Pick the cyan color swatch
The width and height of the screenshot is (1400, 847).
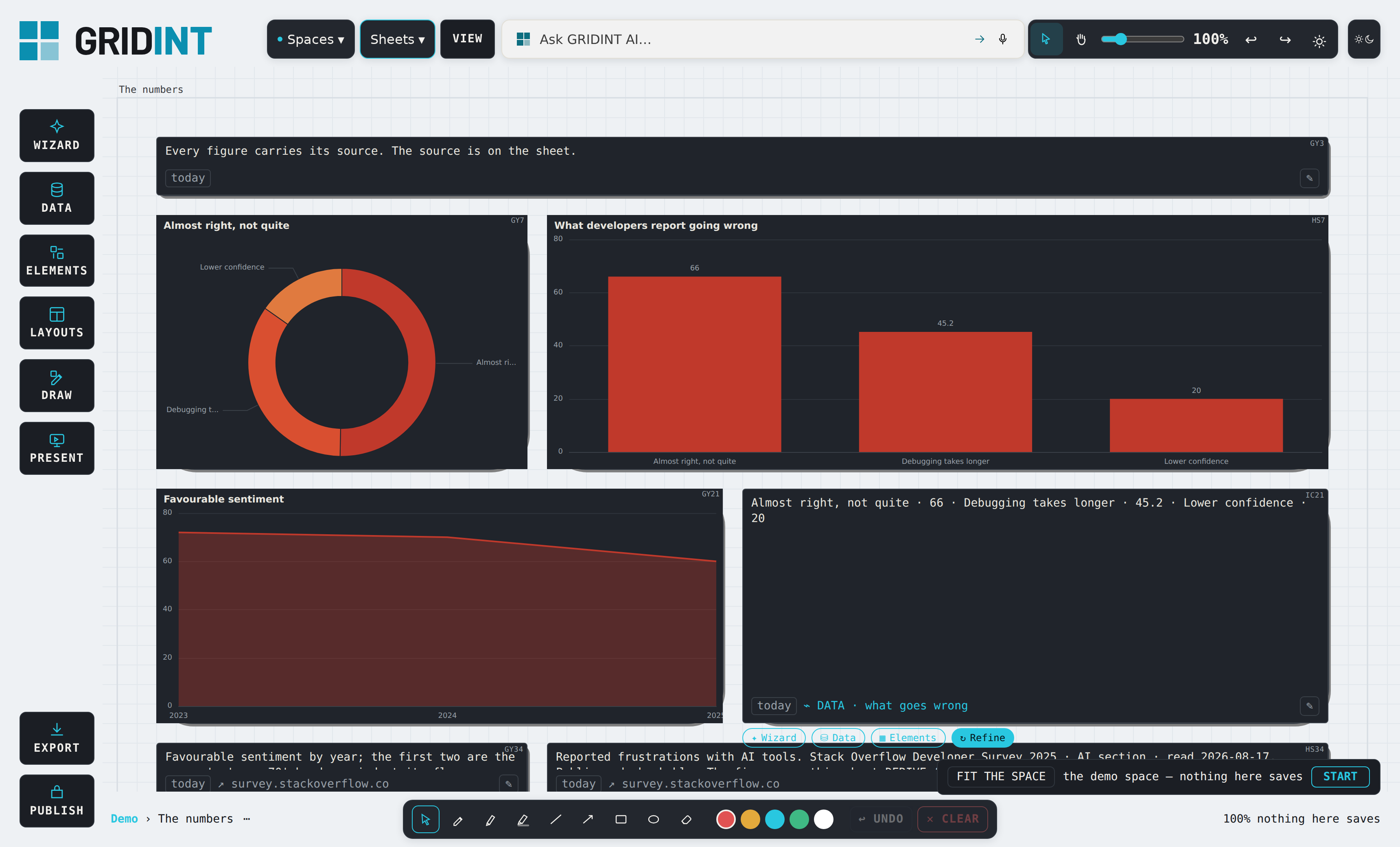pos(774,819)
